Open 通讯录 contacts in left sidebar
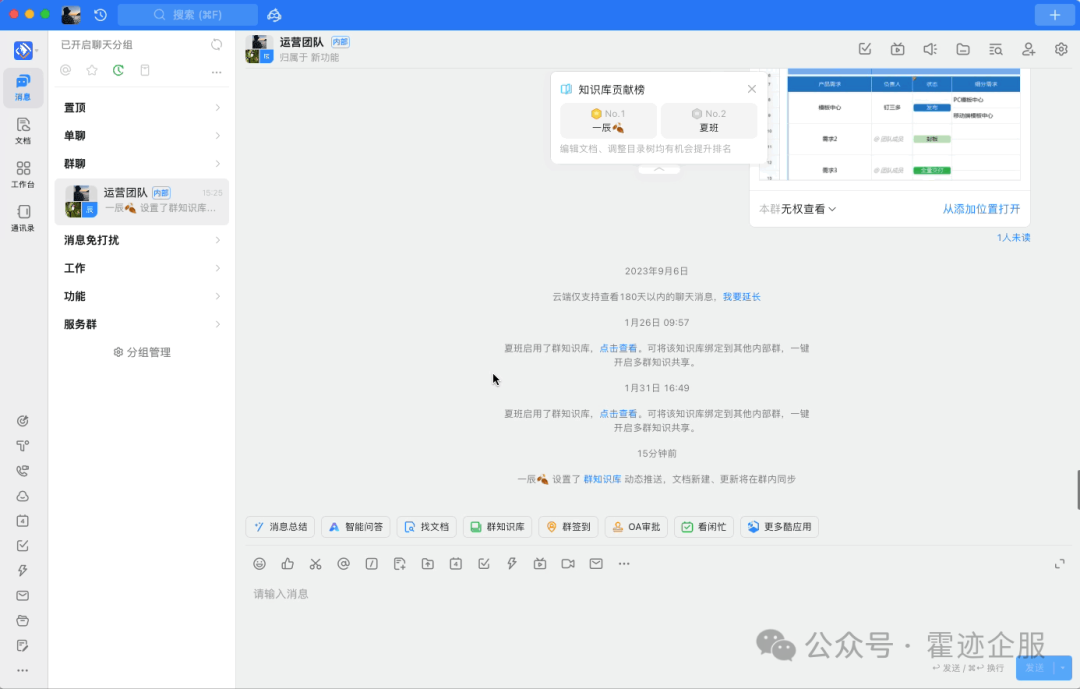 [23, 217]
